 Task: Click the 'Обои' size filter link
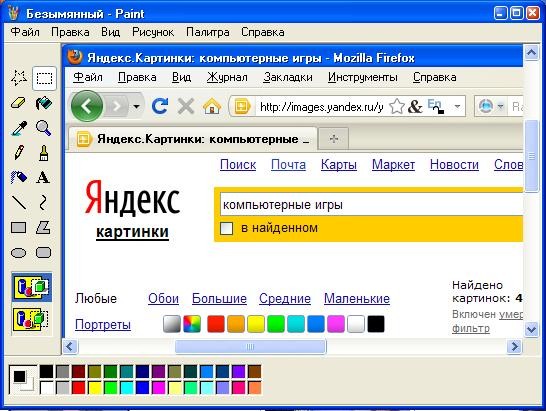[163, 298]
